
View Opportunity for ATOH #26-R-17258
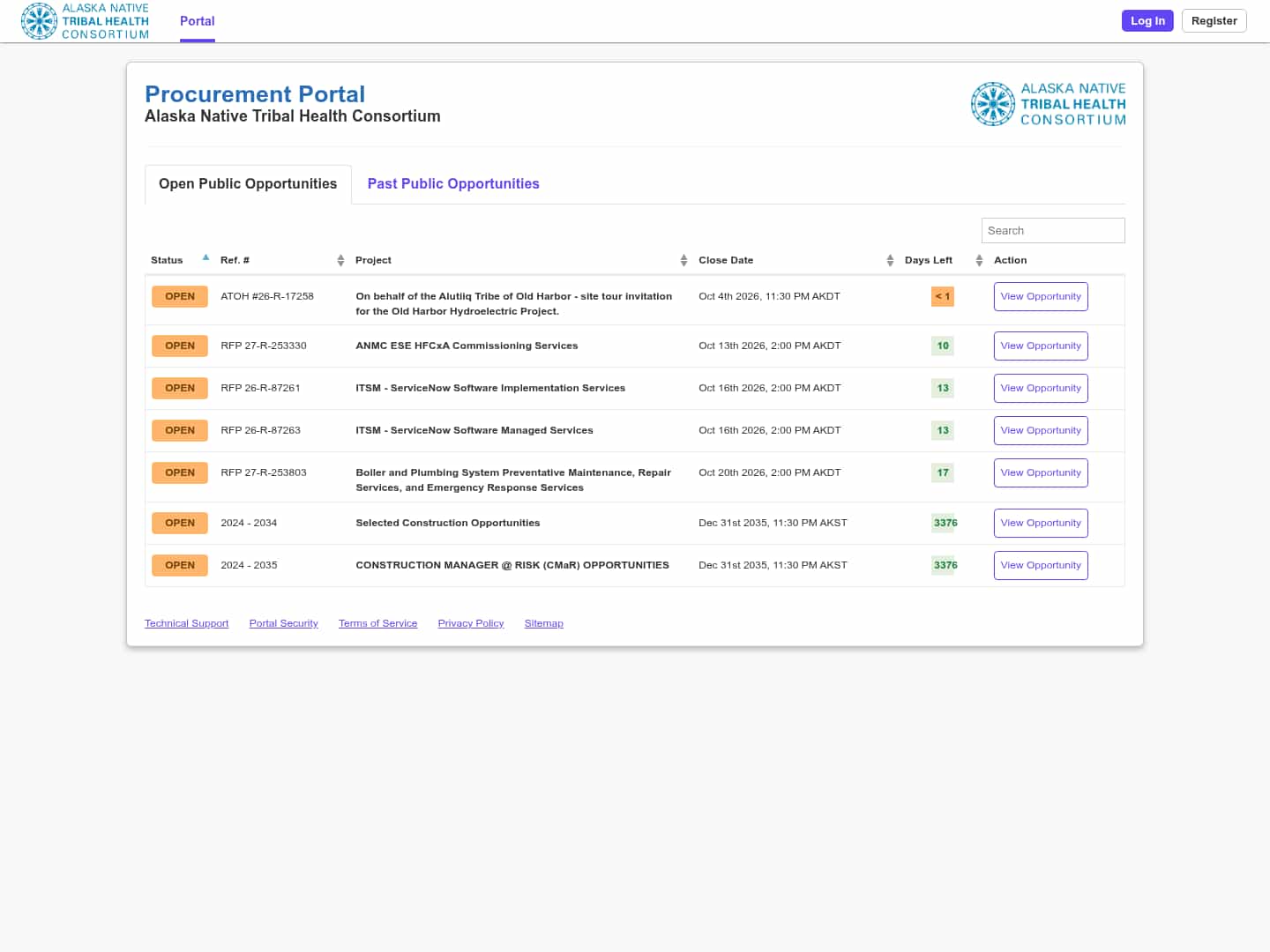click(1041, 296)
